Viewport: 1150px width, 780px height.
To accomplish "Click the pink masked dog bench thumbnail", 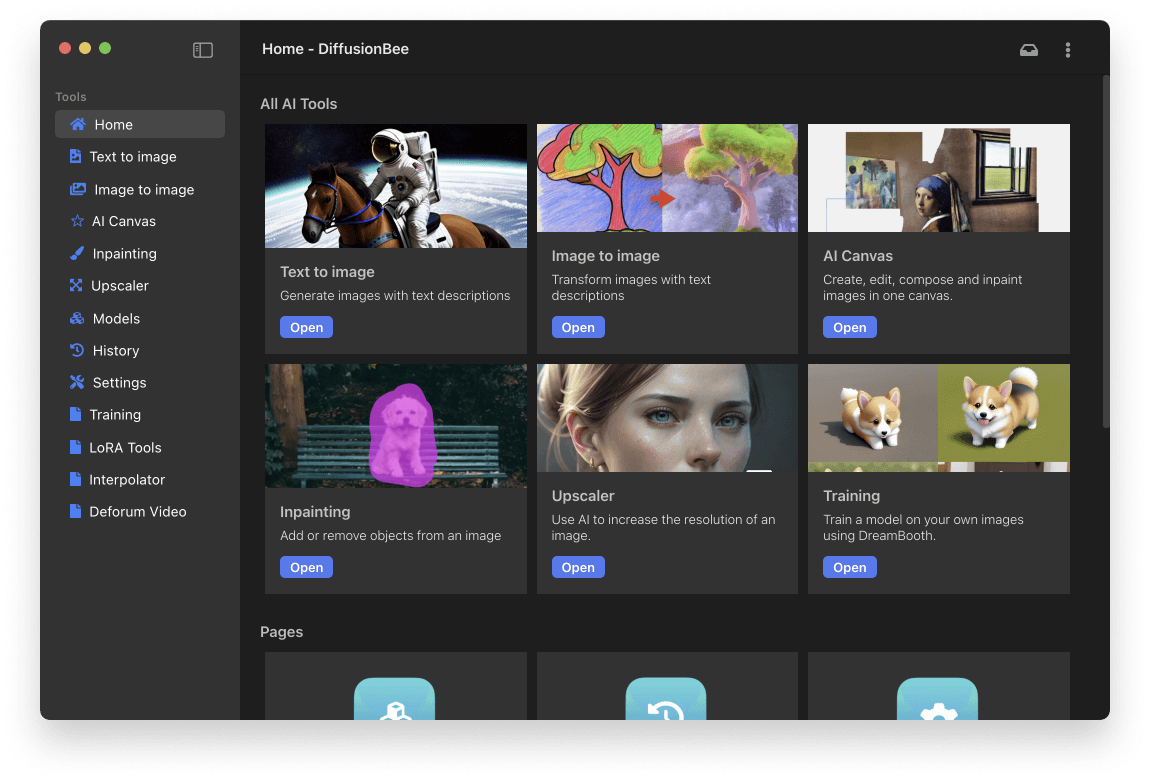I will point(396,426).
